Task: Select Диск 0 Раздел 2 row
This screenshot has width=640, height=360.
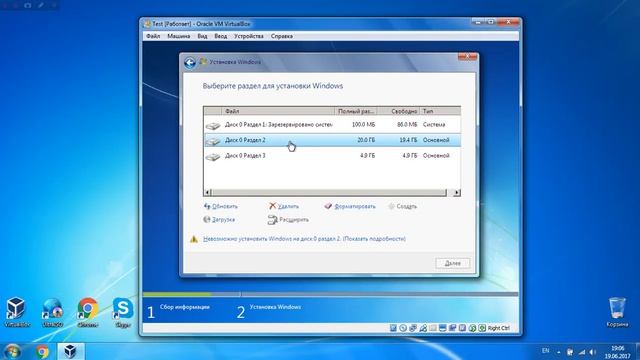Action: [x=332, y=140]
